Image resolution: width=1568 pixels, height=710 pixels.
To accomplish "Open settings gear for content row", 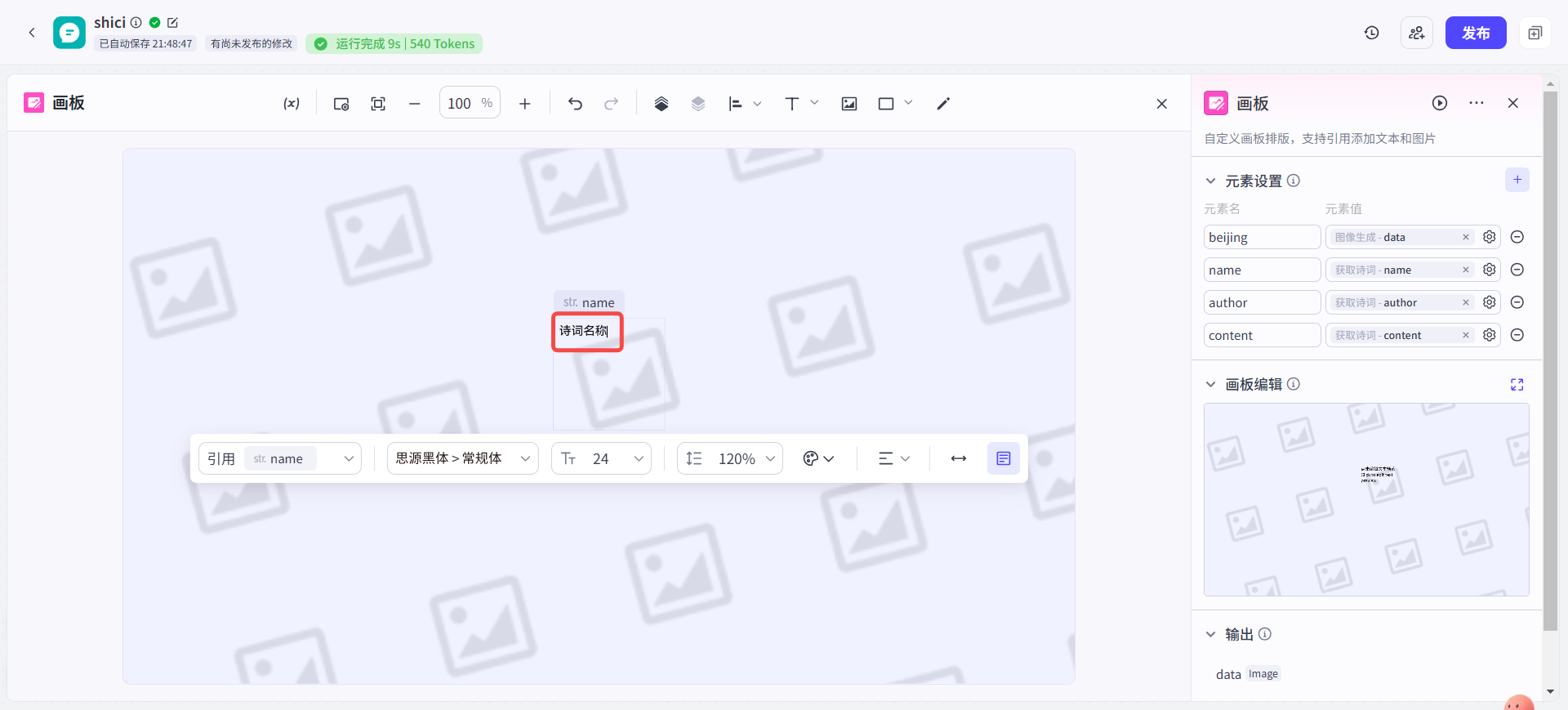I will coord(1490,335).
